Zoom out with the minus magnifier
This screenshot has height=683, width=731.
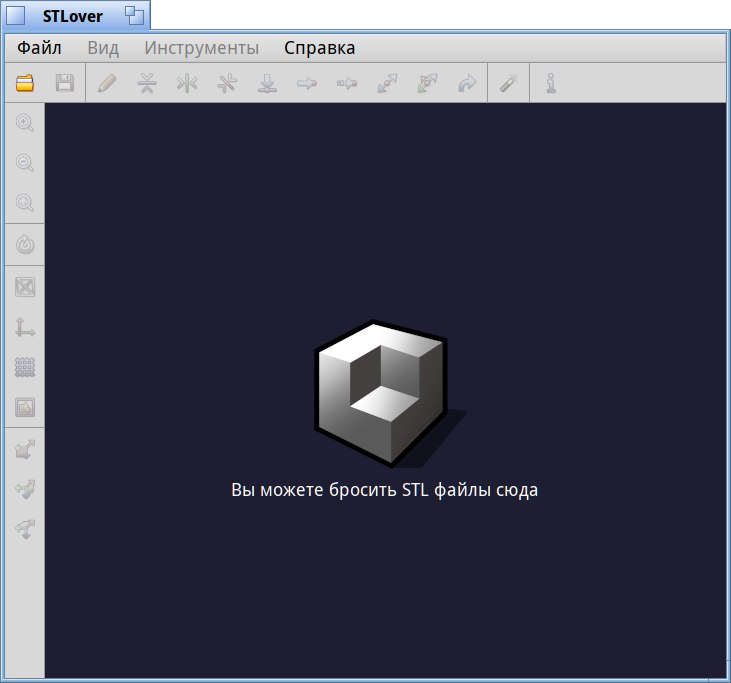25,163
